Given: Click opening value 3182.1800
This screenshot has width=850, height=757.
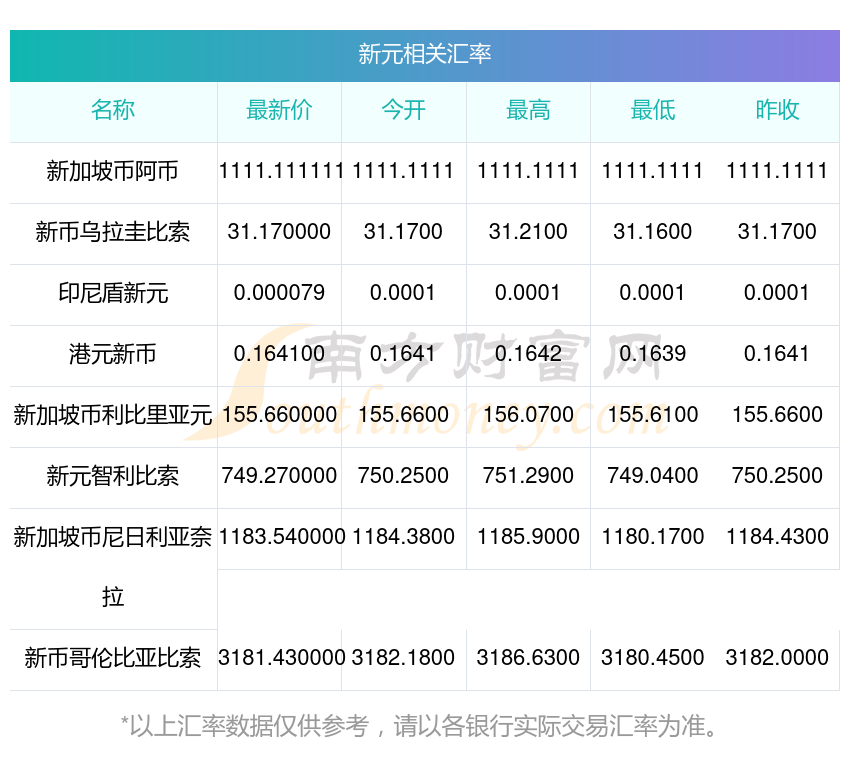Looking at the screenshot, I should (x=403, y=658).
